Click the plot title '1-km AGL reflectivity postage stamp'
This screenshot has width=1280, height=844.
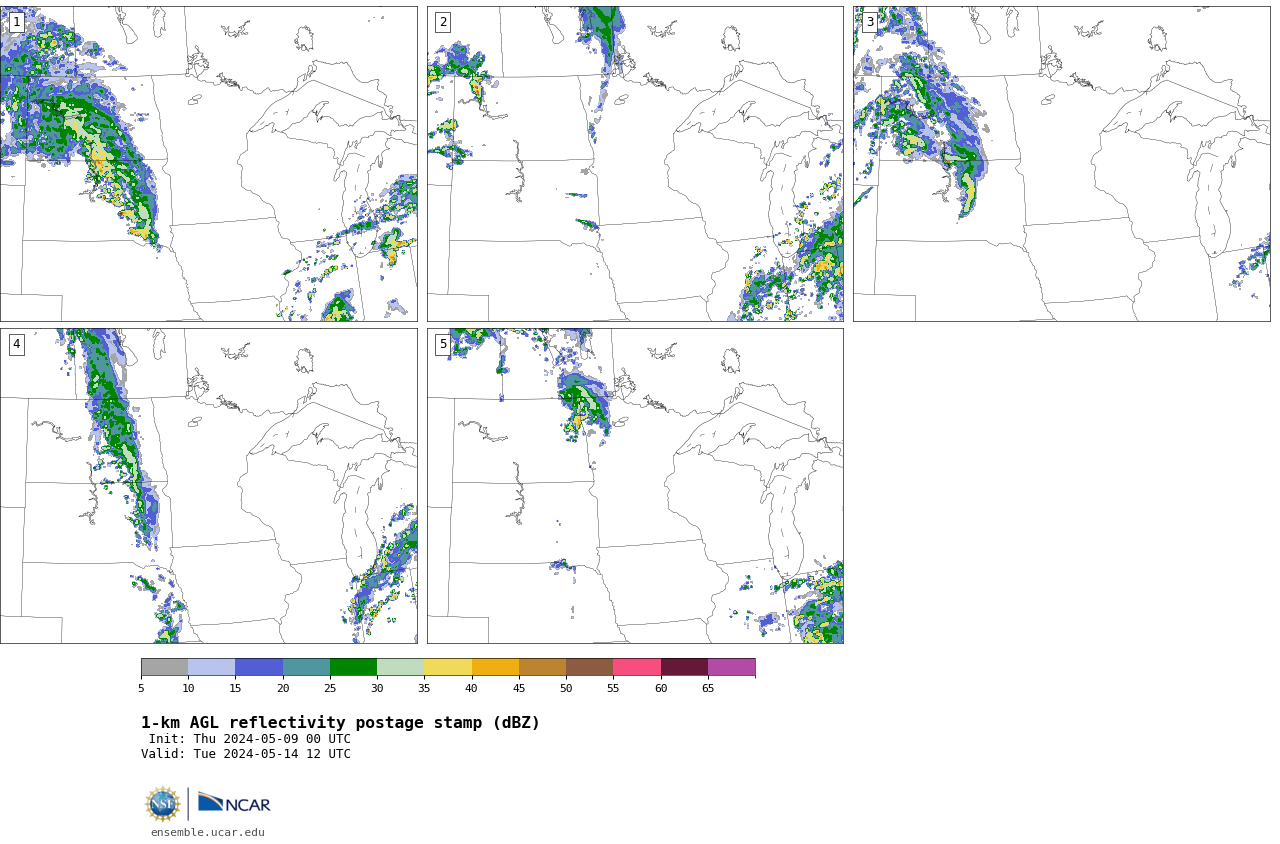pos(340,723)
